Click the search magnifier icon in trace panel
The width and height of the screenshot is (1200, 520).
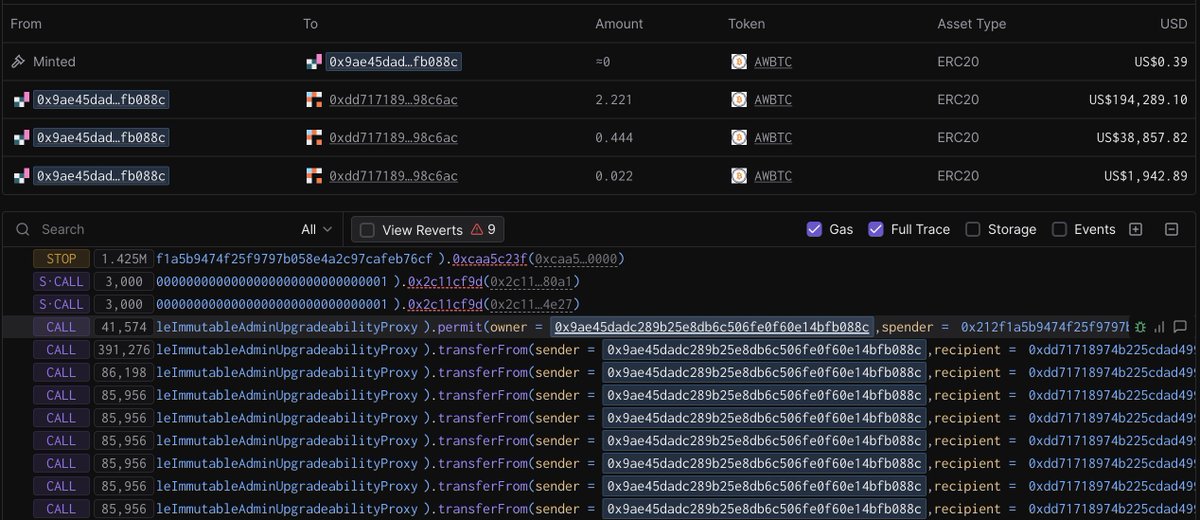tap(23, 230)
